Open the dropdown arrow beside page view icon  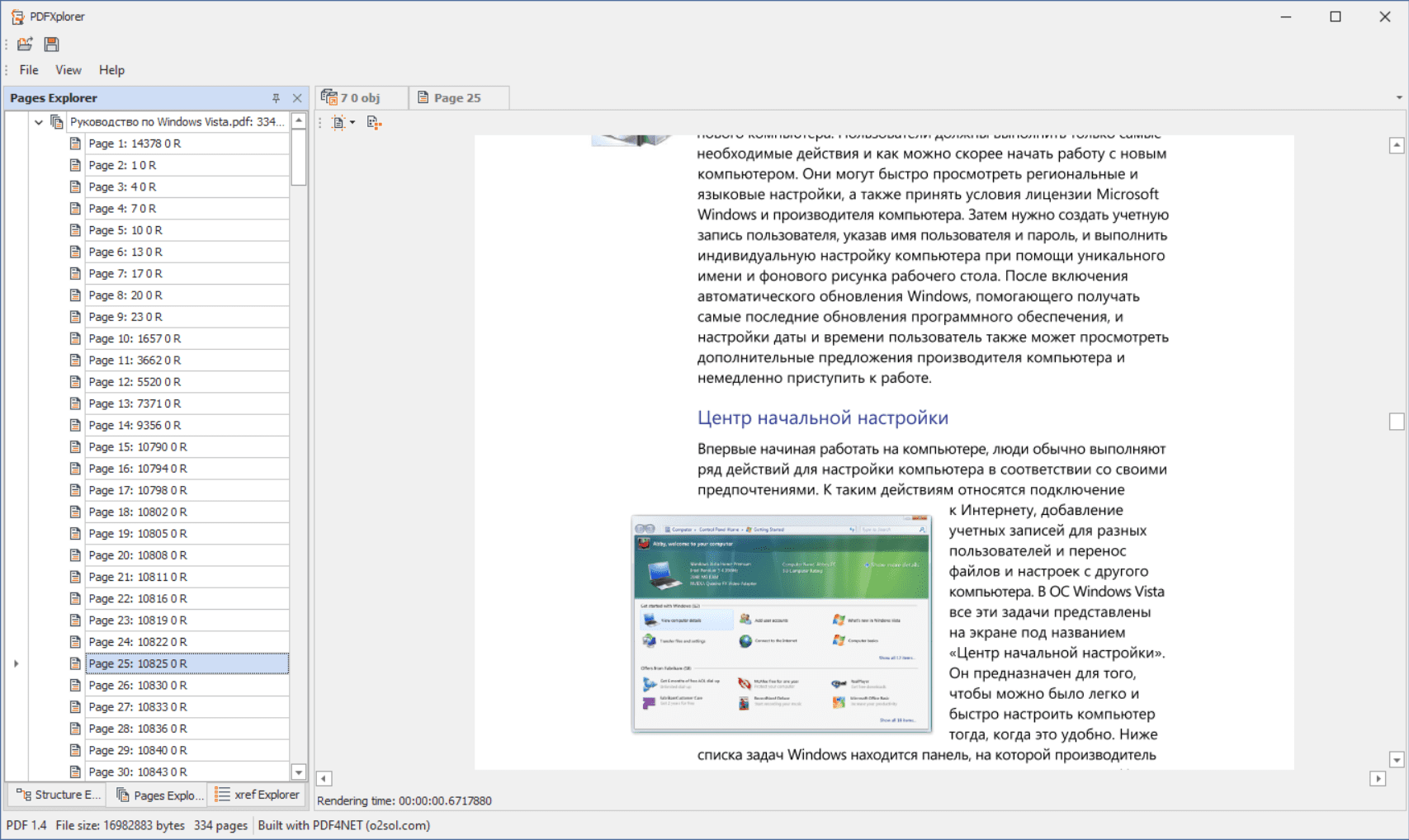[x=352, y=123]
